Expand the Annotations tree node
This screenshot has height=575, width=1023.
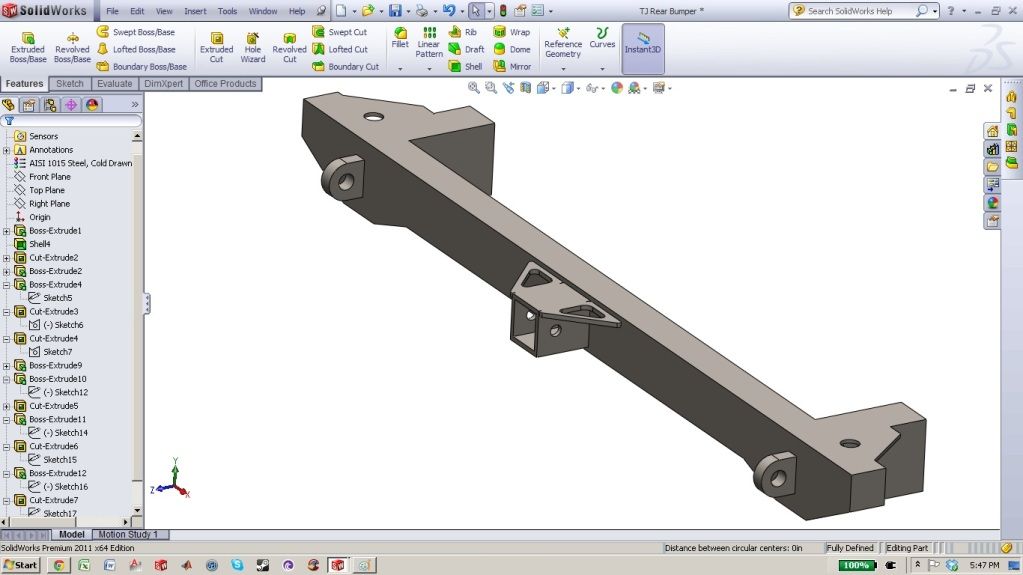coord(7,150)
